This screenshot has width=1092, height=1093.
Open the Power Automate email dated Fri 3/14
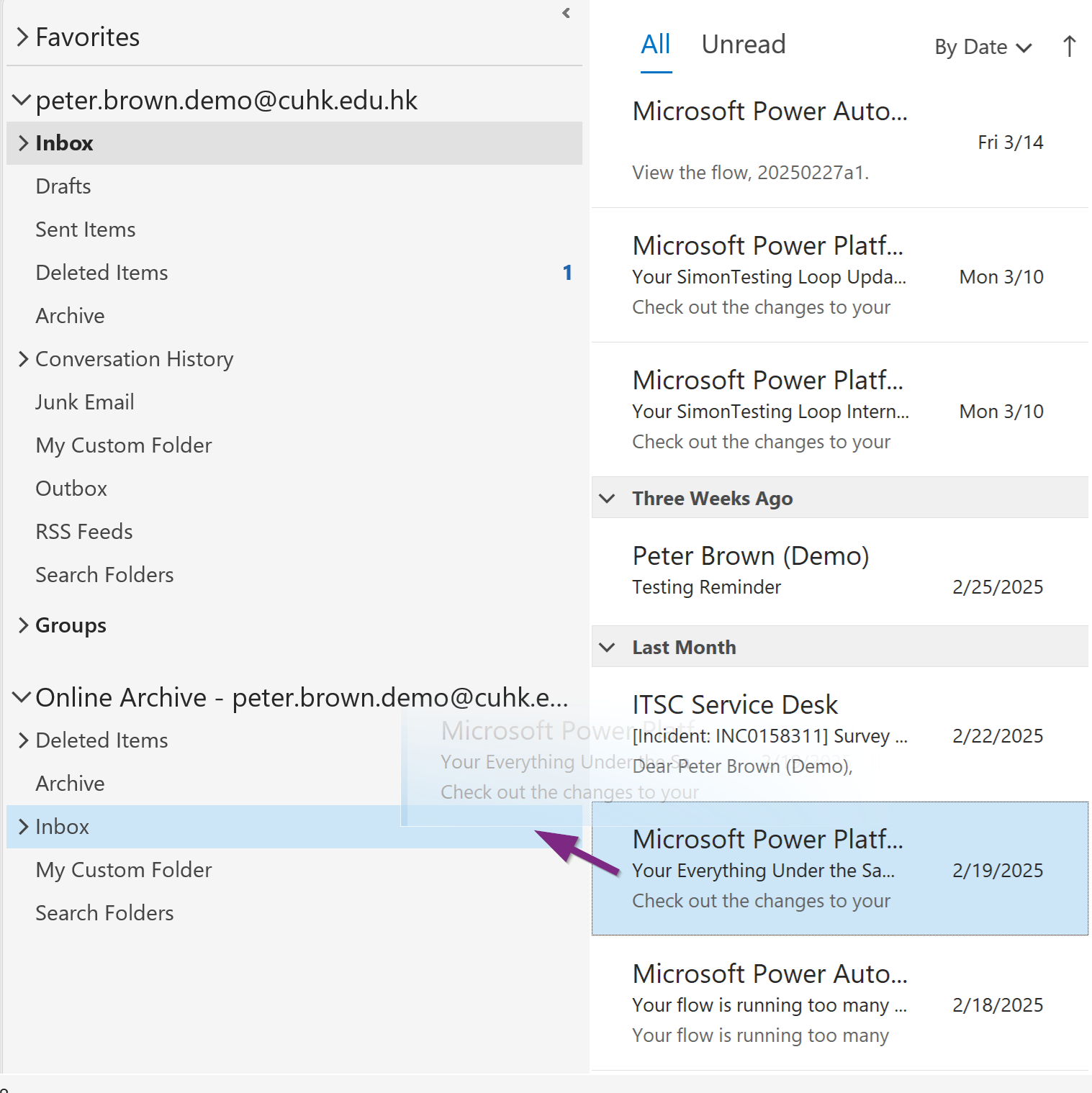coord(839,141)
